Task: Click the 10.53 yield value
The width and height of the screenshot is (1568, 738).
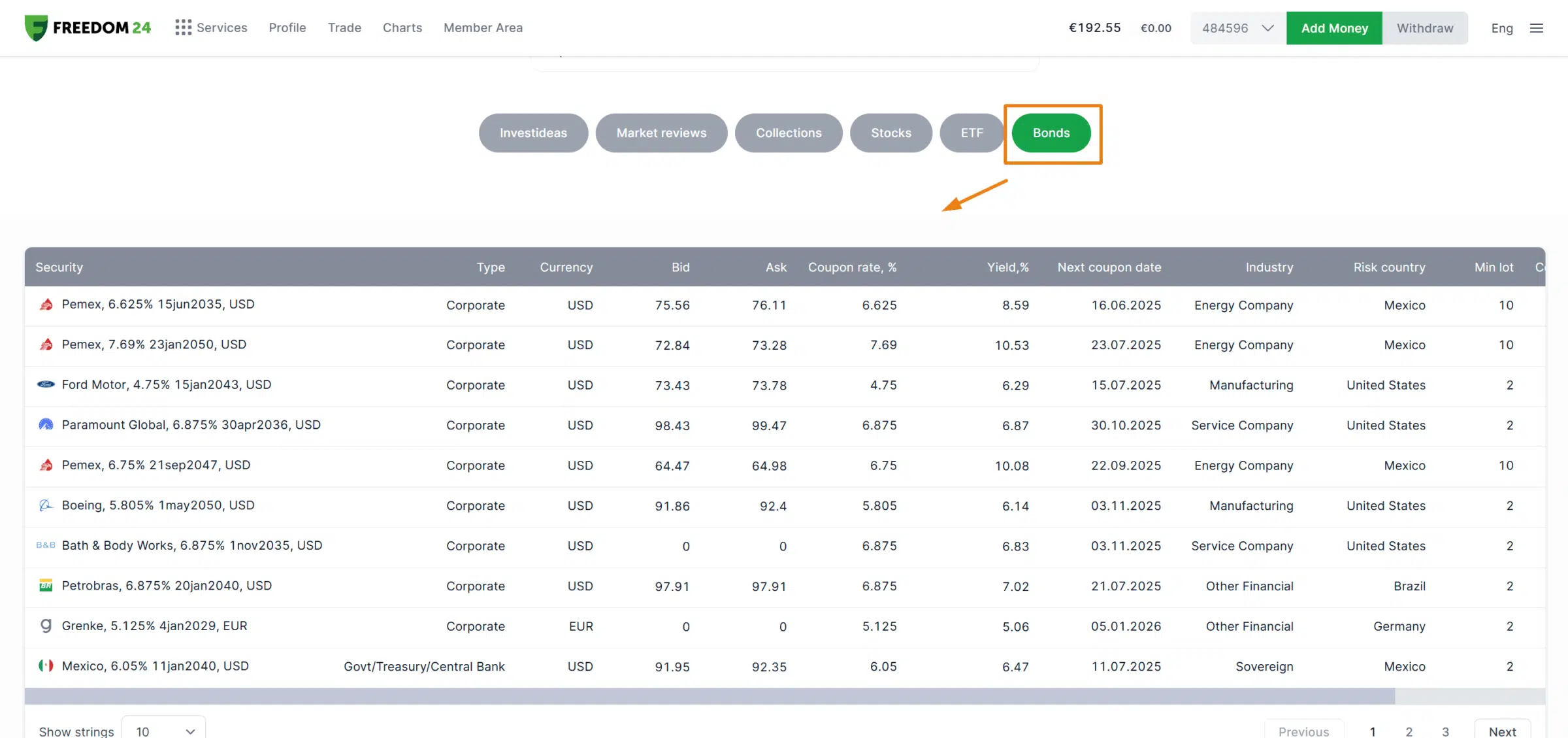Action: [1011, 345]
